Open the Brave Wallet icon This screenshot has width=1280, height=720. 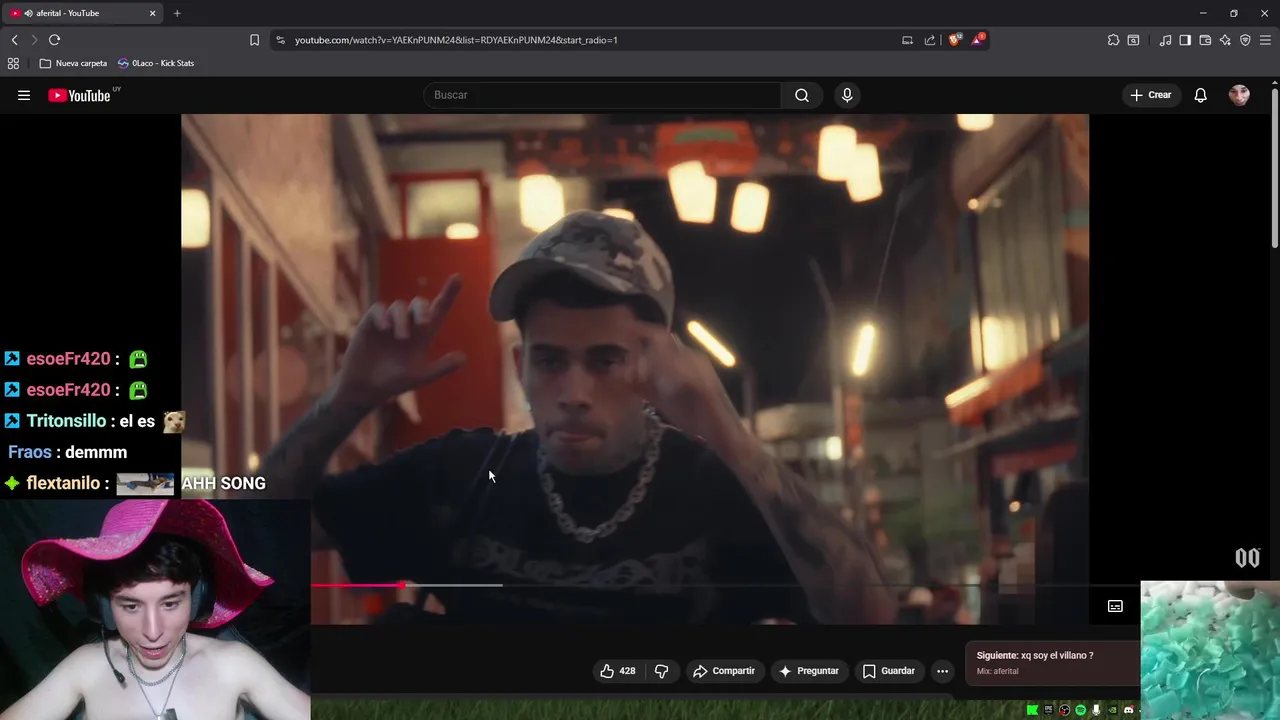pos(1205,40)
